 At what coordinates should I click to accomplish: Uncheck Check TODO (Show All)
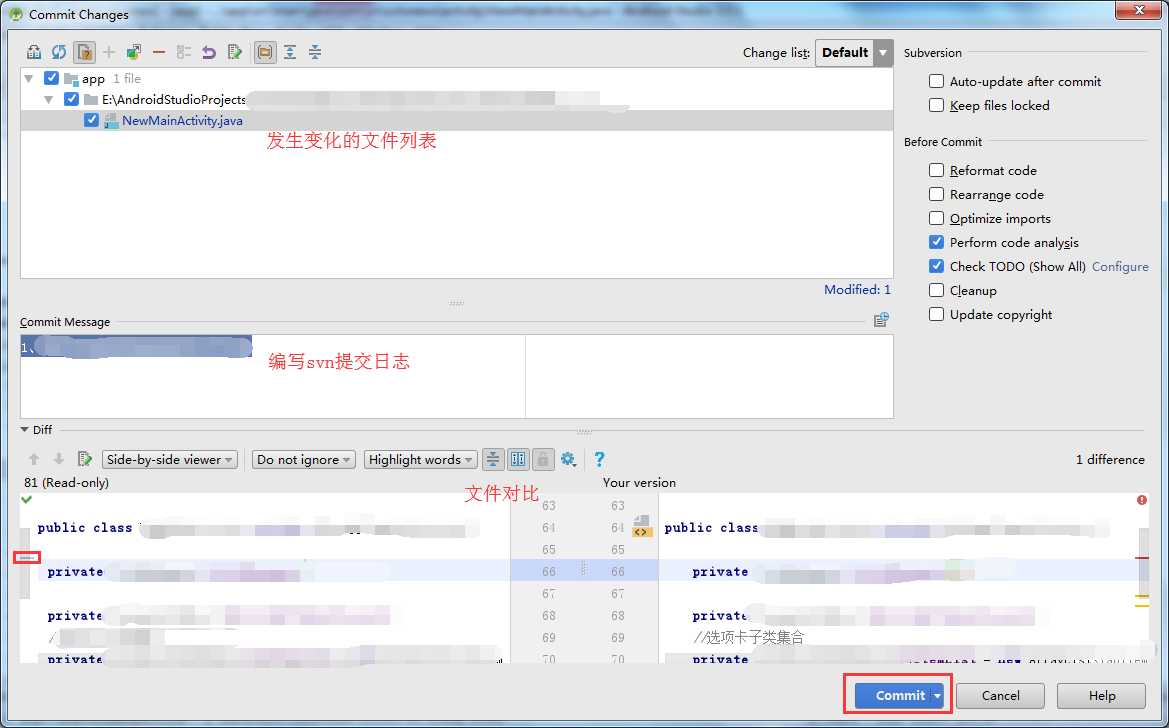click(936, 266)
